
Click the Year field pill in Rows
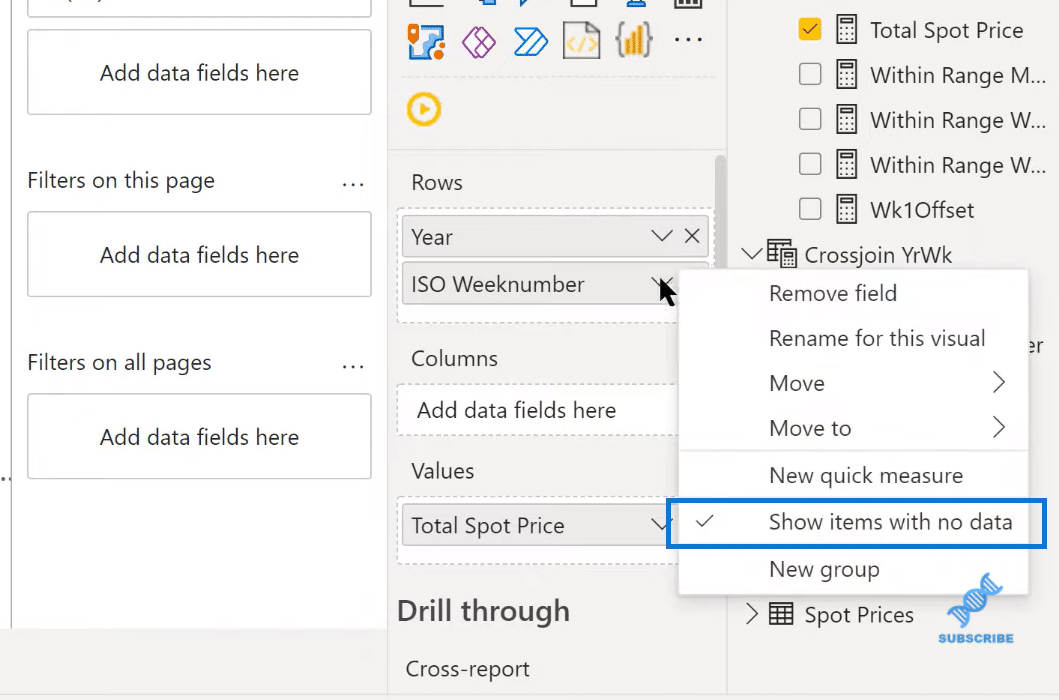(x=555, y=236)
